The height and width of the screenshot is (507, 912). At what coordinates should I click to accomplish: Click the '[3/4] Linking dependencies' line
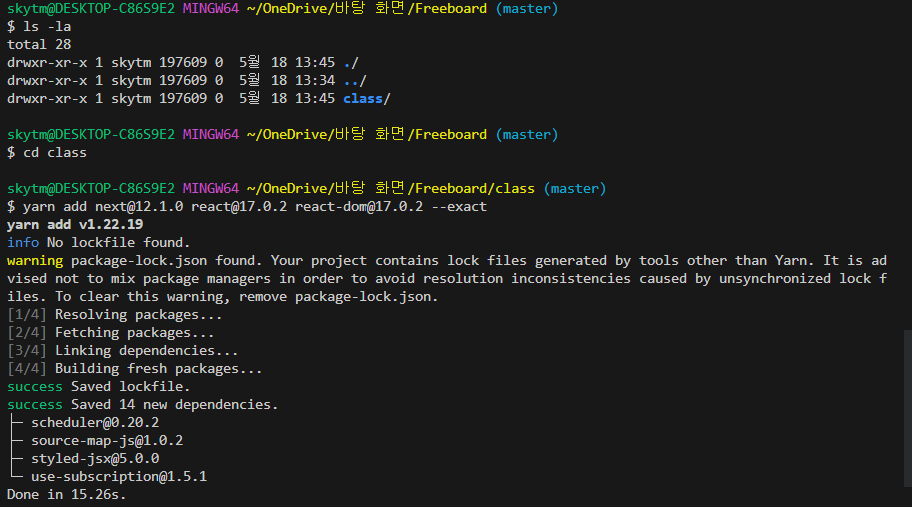123,351
